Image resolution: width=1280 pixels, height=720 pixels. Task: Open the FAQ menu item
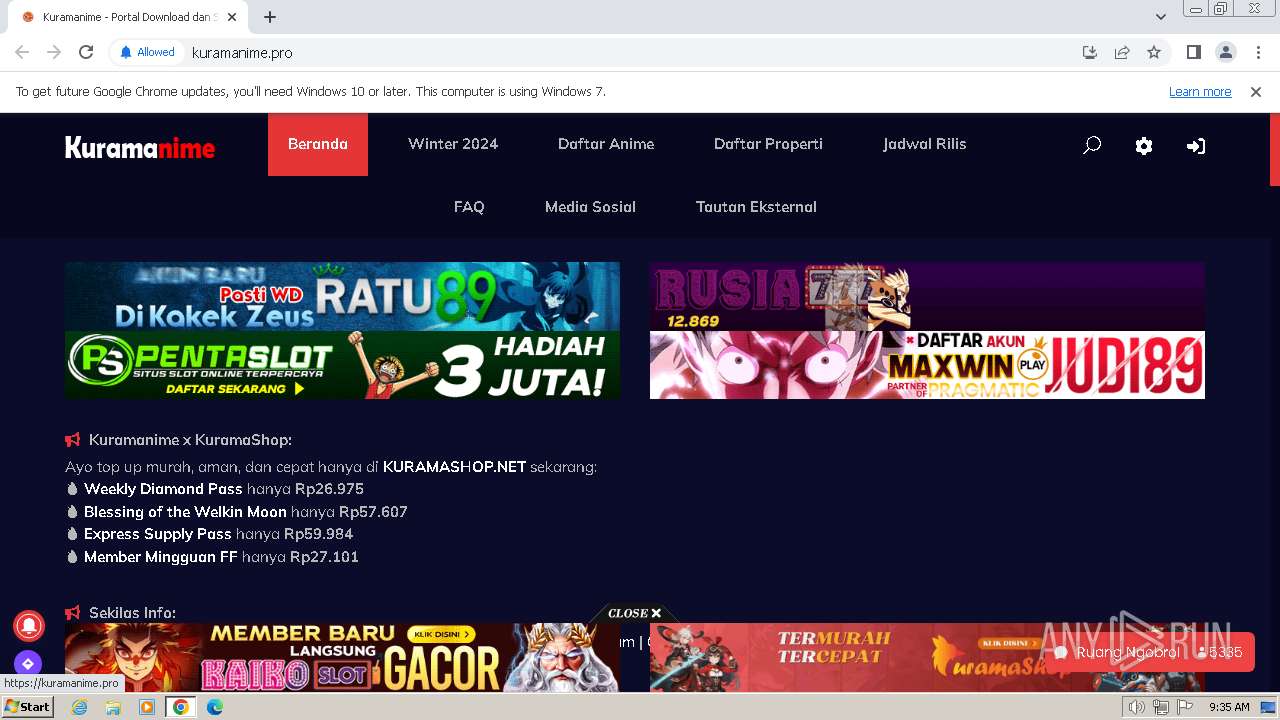[x=469, y=207]
